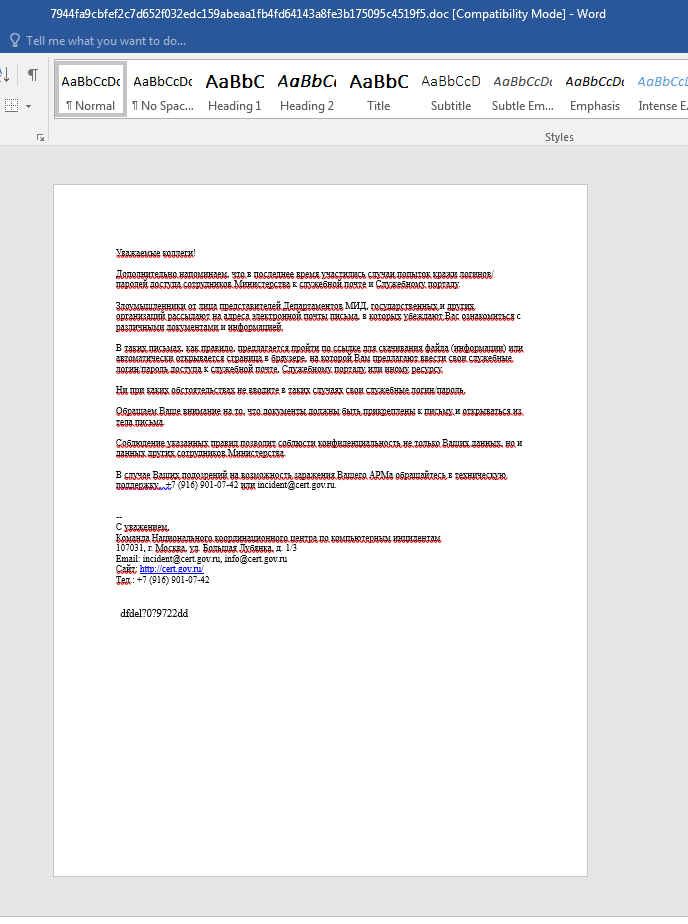The height and width of the screenshot is (924, 688).
Task: Select the Intense Emphasis style
Action: (x=662, y=92)
